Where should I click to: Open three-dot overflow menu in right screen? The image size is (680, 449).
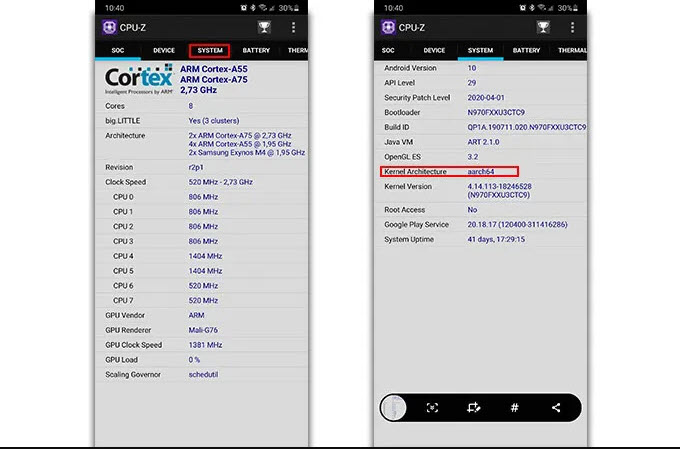[x=572, y=27]
